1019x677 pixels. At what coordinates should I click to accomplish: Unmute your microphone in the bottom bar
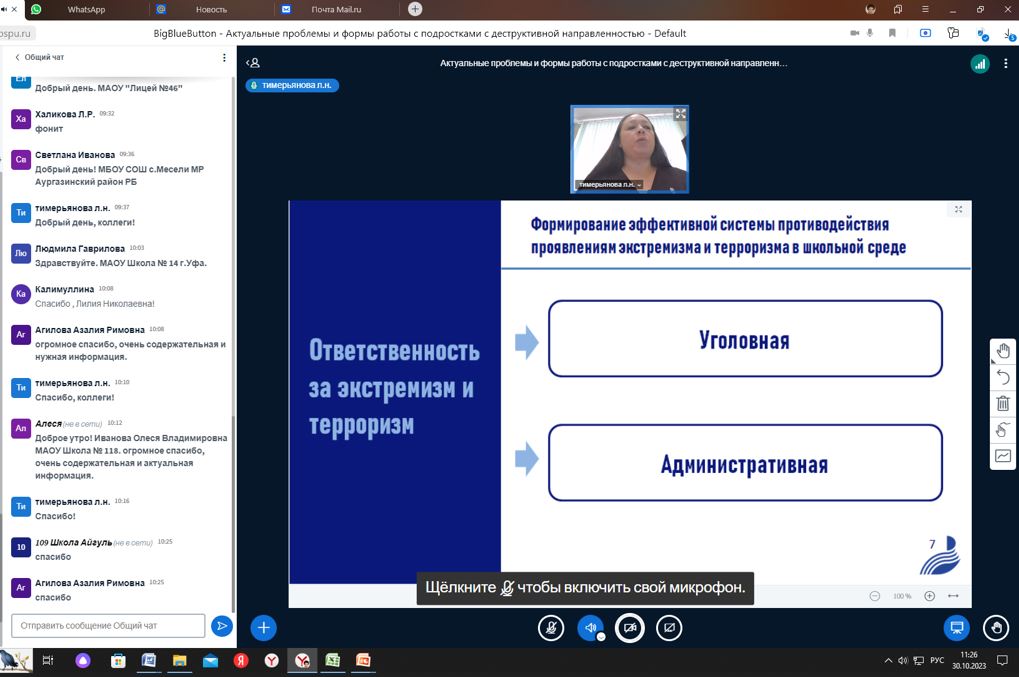pyautogui.click(x=551, y=628)
